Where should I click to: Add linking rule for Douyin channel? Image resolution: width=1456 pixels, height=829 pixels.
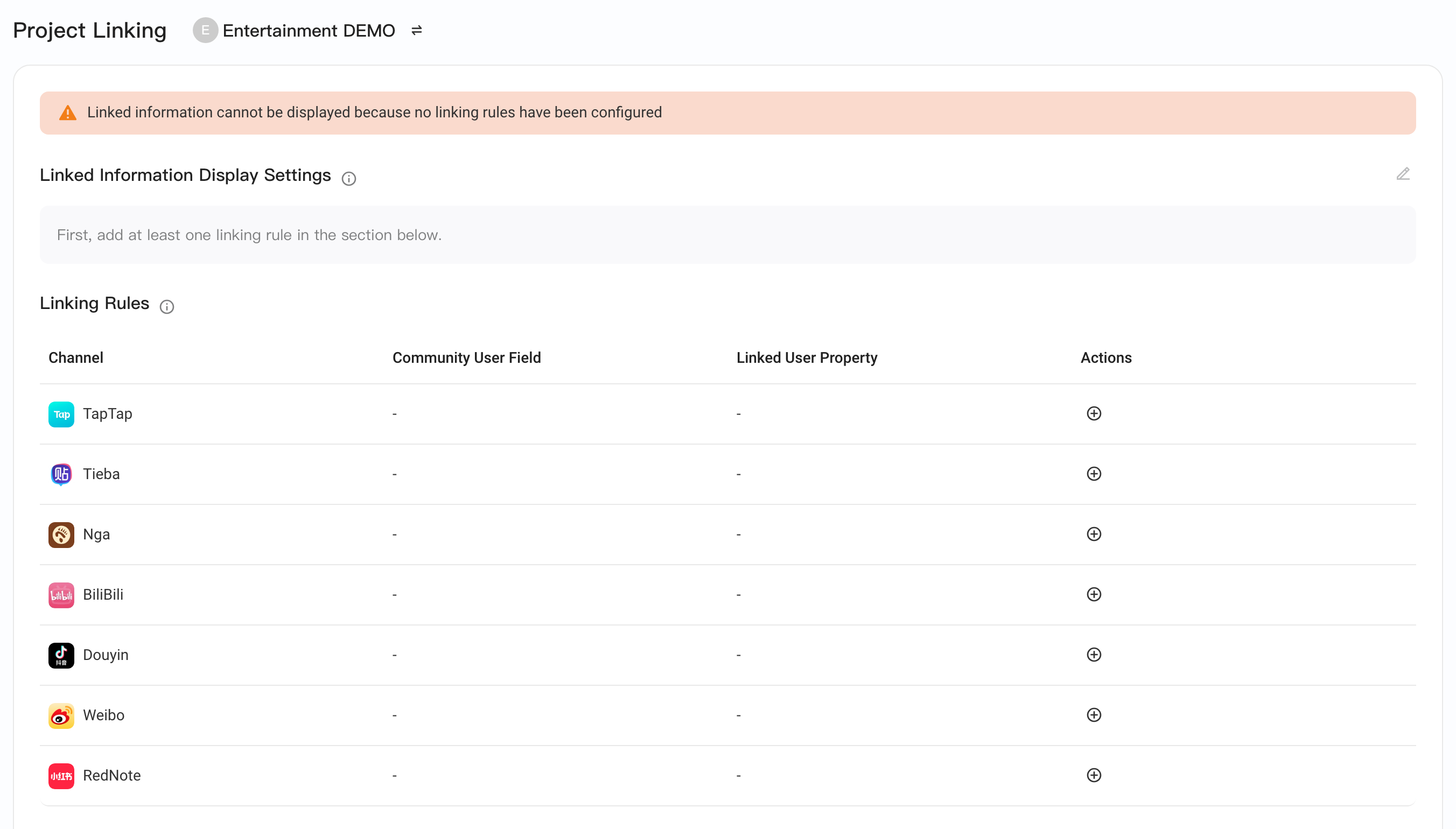click(1093, 655)
